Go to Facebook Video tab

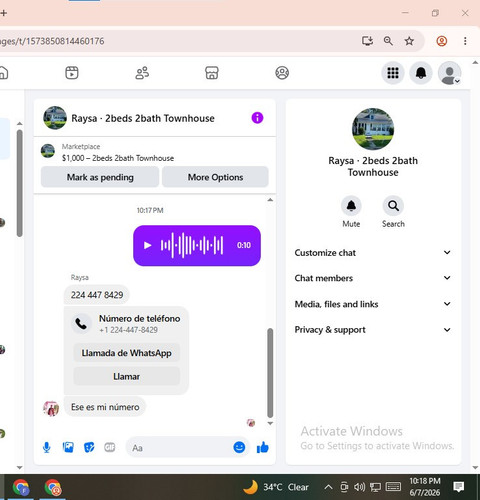click(x=72, y=73)
